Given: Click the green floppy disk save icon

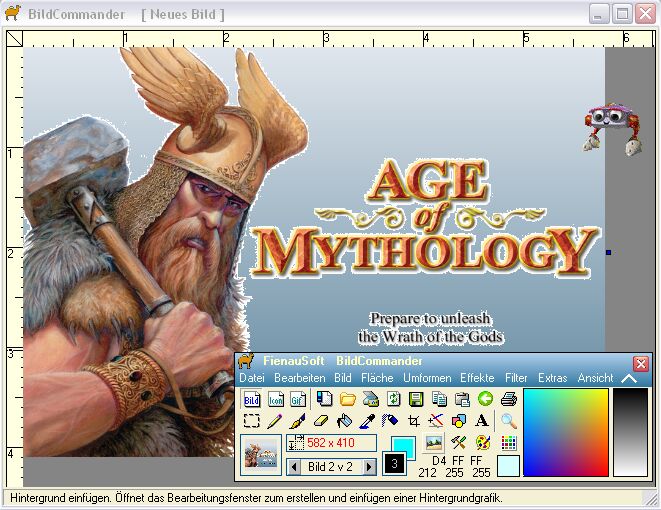Looking at the screenshot, I should [416, 399].
